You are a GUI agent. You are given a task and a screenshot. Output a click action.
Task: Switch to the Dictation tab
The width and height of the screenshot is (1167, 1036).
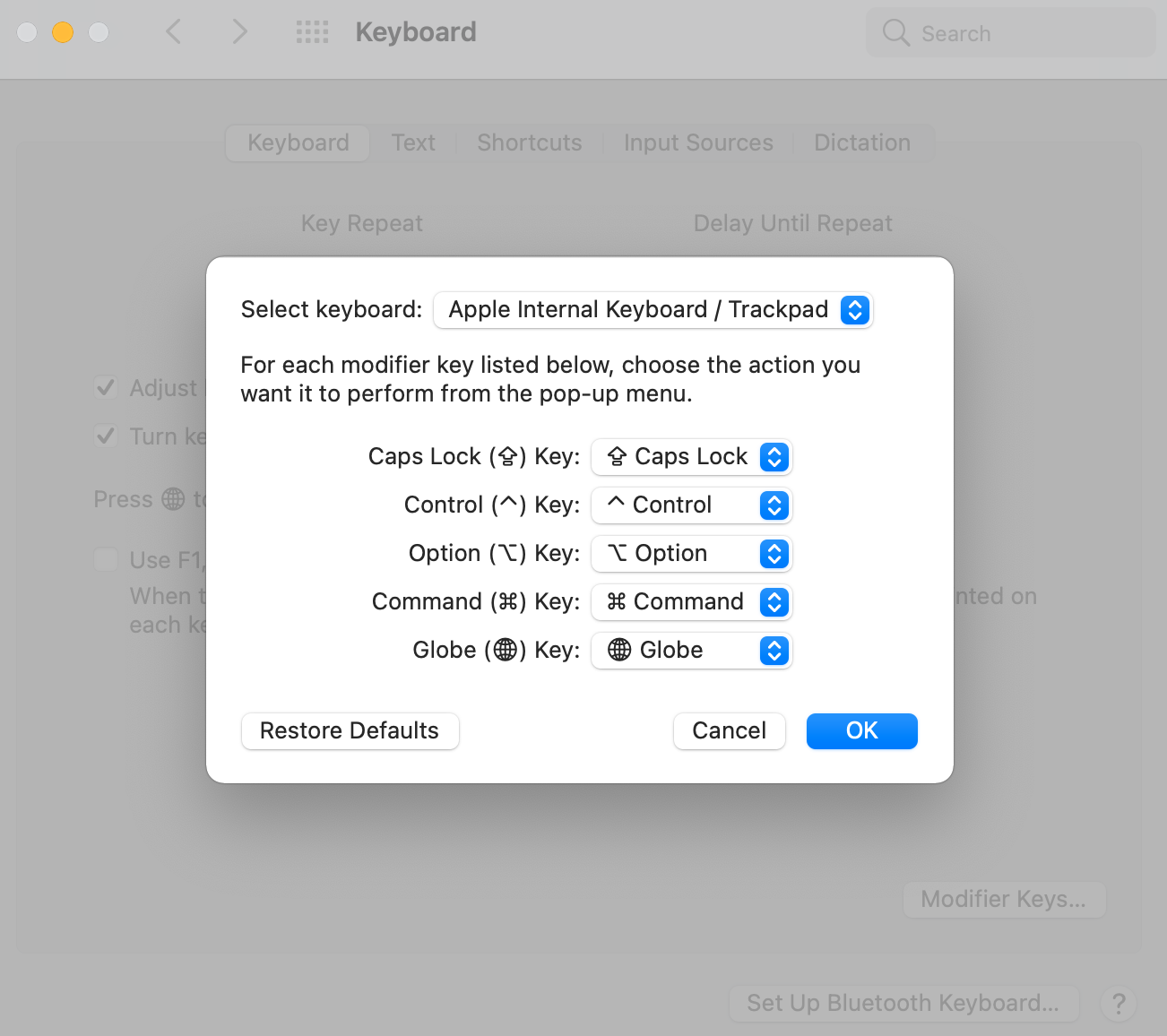point(862,143)
